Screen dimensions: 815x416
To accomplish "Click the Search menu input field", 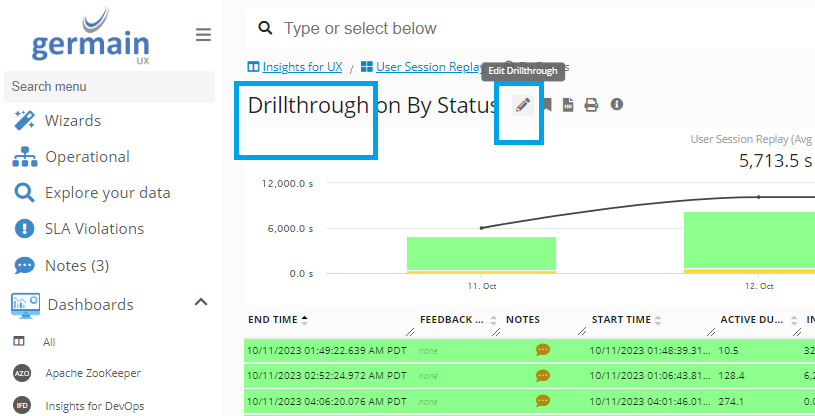I will pyautogui.click(x=108, y=87).
